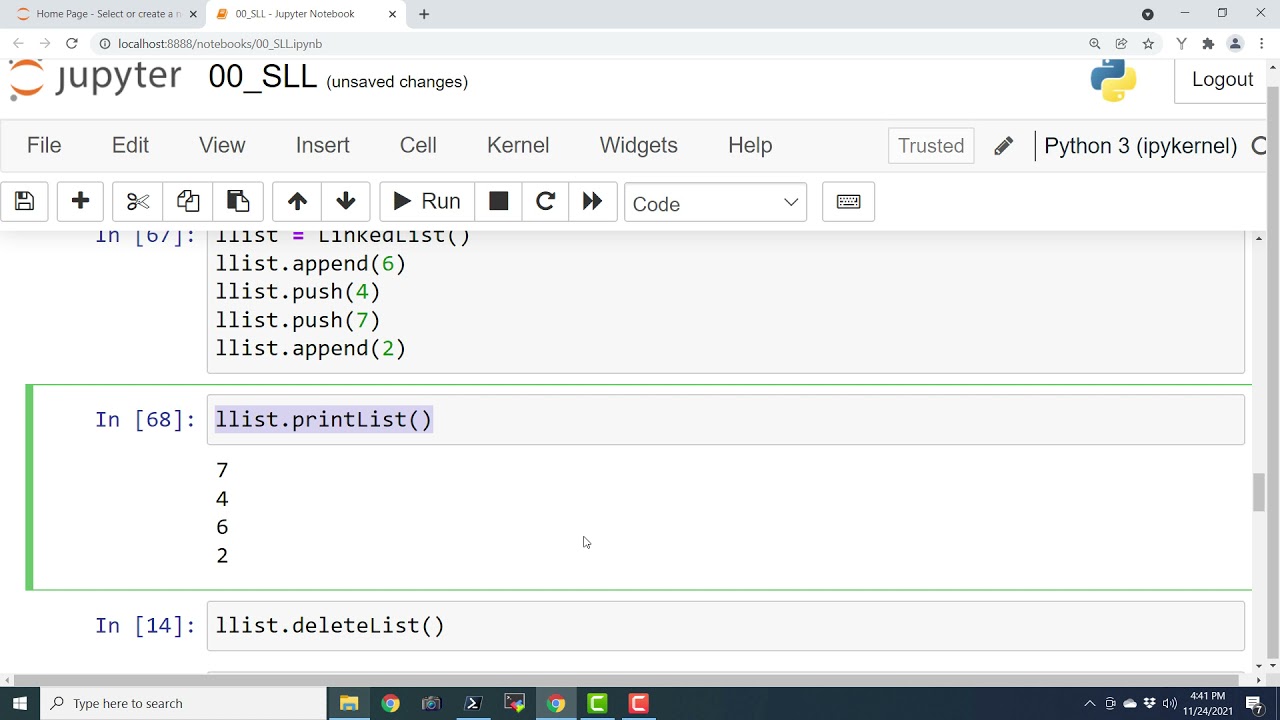The height and width of the screenshot is (720, 1280).
Task: Show hidden system tray icons
Action: [x=1090, y=703]
